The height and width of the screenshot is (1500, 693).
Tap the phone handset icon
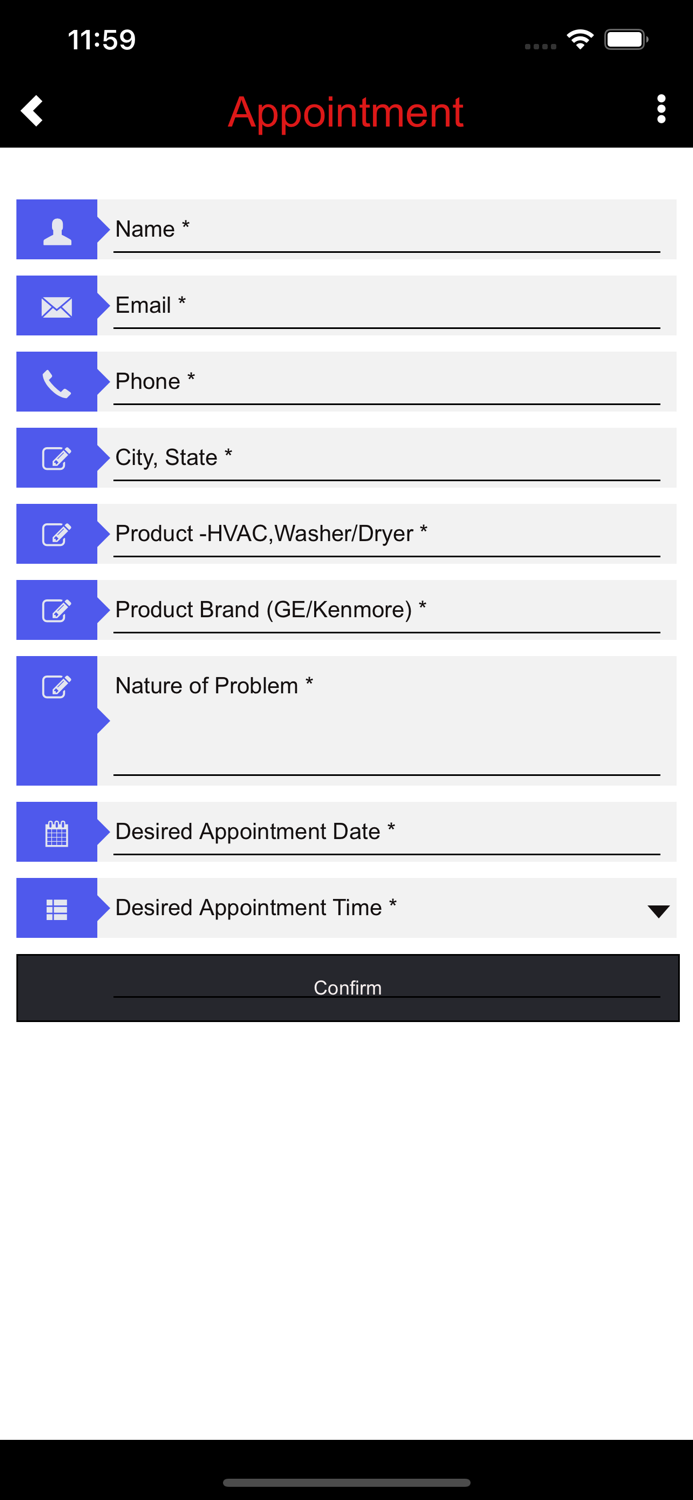[57, 382]
